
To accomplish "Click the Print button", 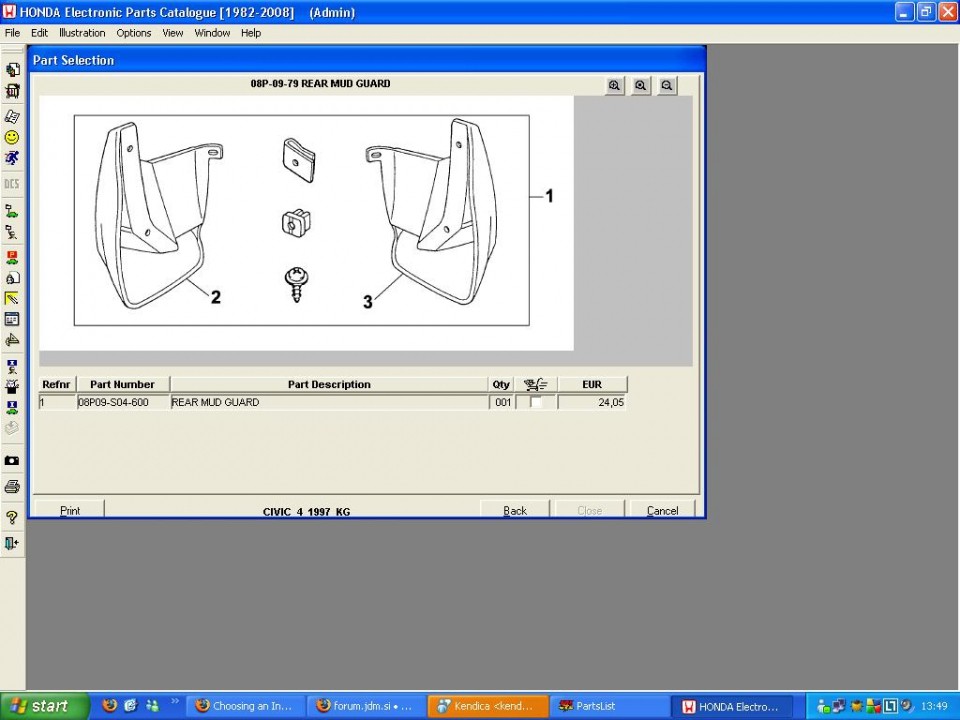I will tap(70, 509).
